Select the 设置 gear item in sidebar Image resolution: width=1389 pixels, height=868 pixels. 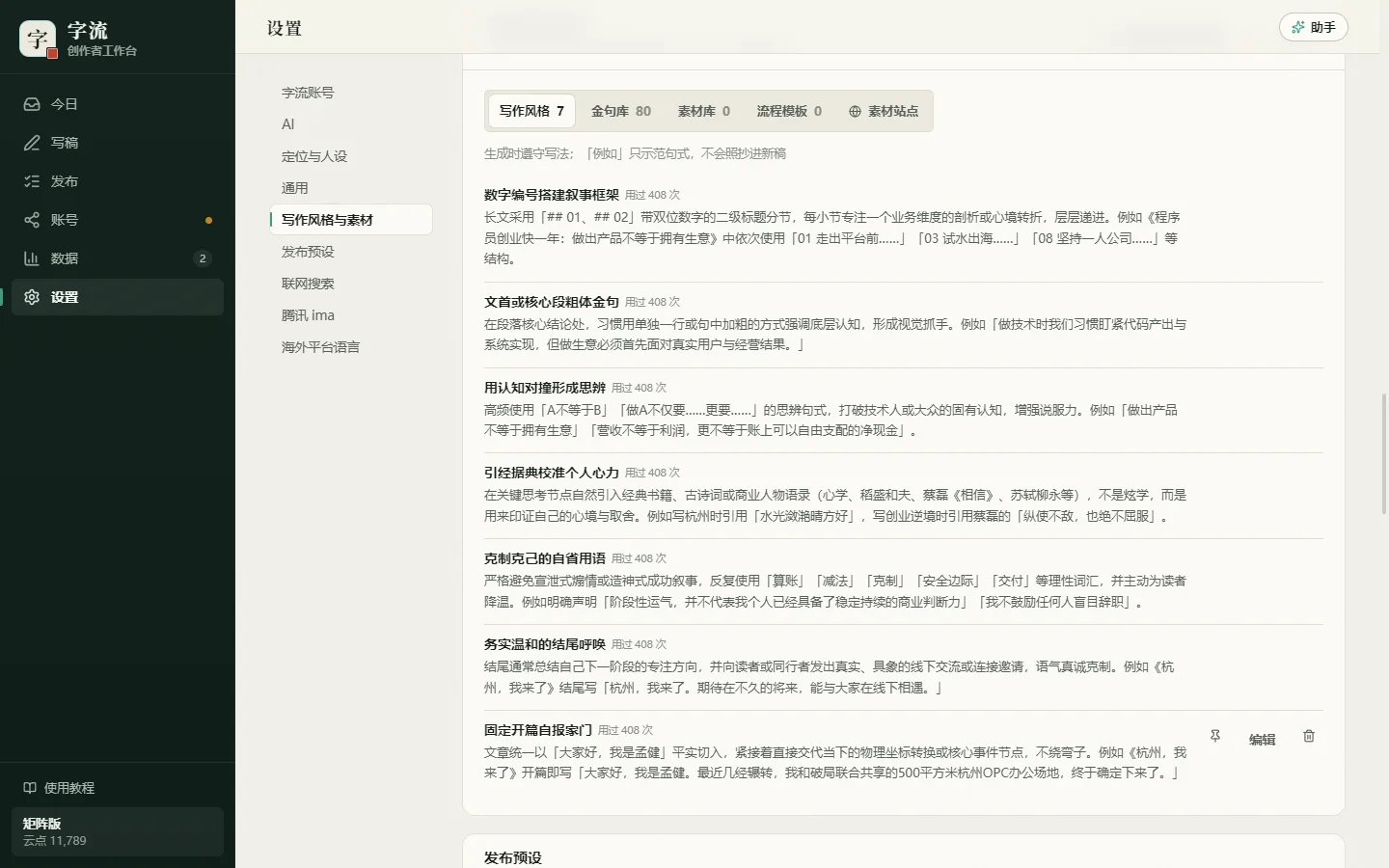[118, 297]
